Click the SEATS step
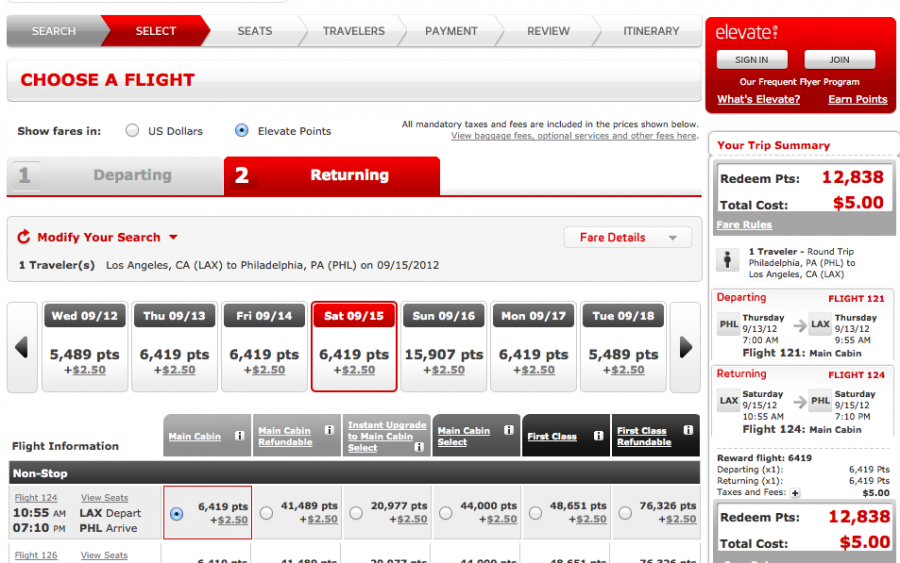Screen dimensions: 900x563 click(x=255, y=31)
